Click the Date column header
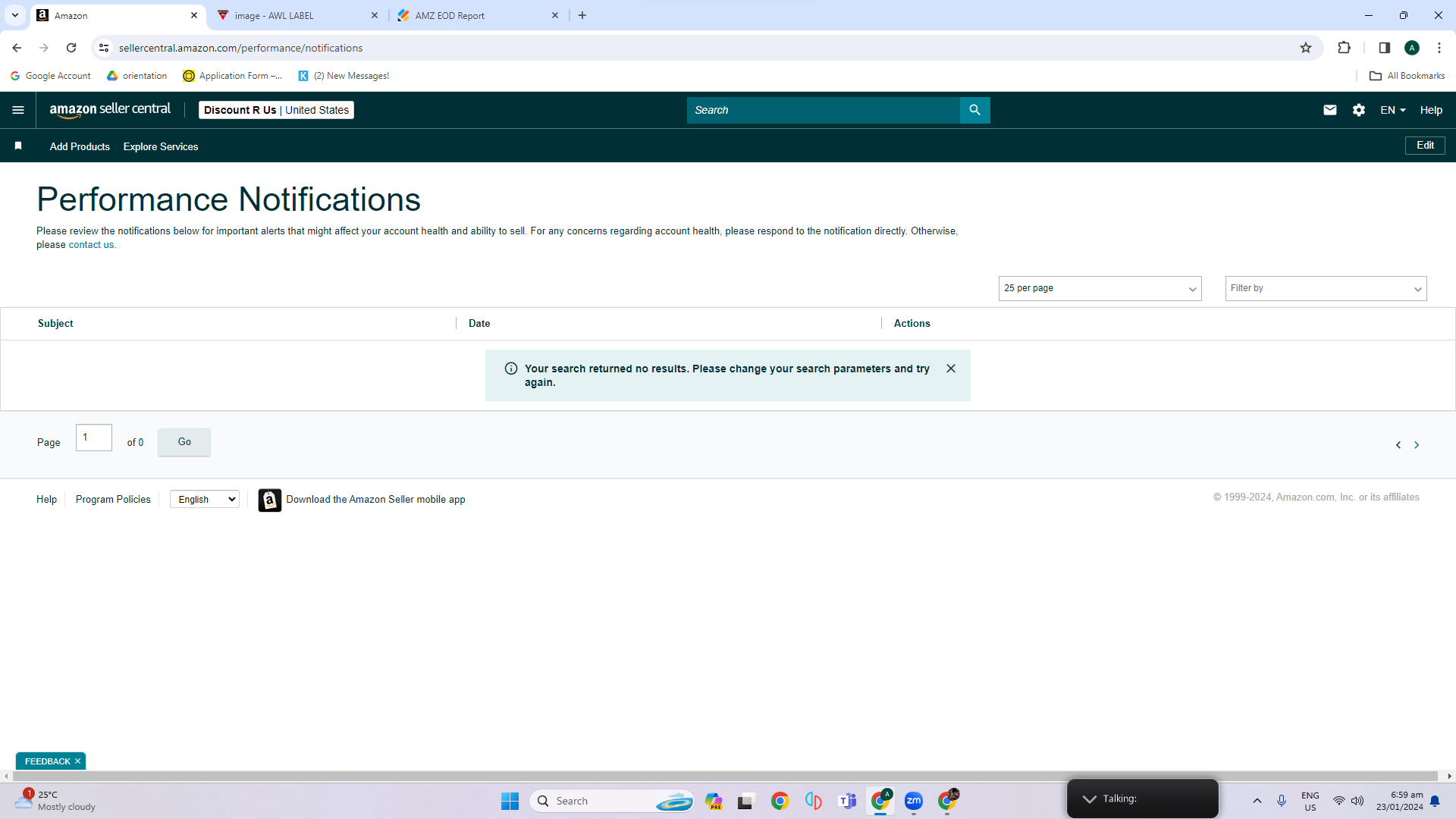1456x819 pixels. [479, 323]
